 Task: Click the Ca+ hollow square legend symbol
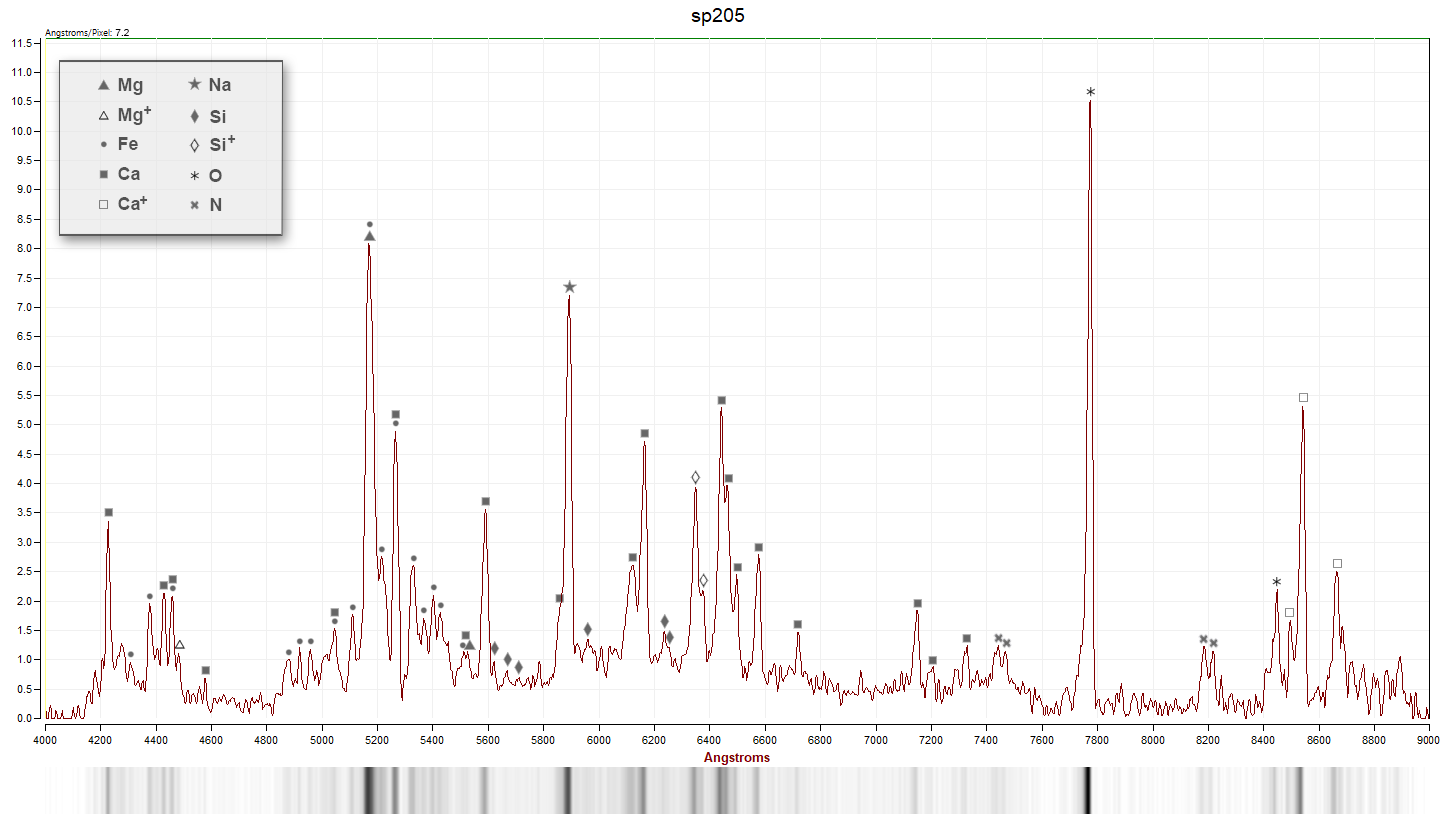[x=103, y=204]
